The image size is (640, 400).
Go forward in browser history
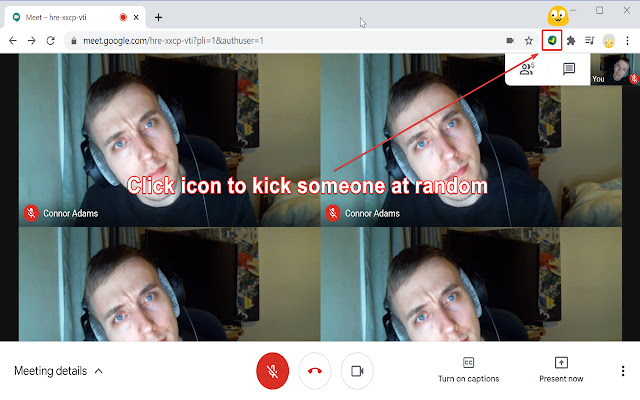[x=31, y=41]
